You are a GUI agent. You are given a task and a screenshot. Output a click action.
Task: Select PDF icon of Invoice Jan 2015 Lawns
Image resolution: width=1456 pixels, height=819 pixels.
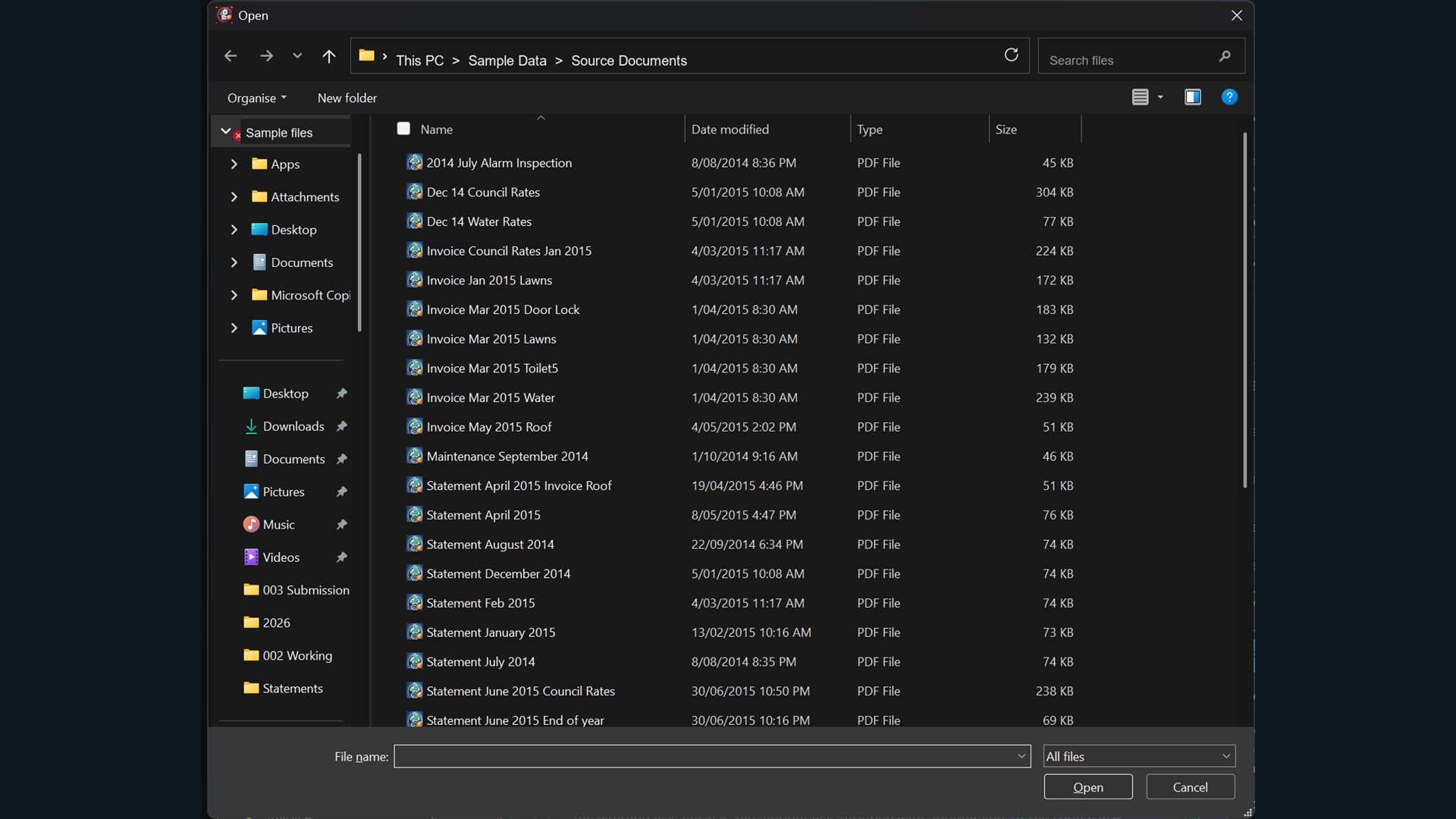pos(414,280)
